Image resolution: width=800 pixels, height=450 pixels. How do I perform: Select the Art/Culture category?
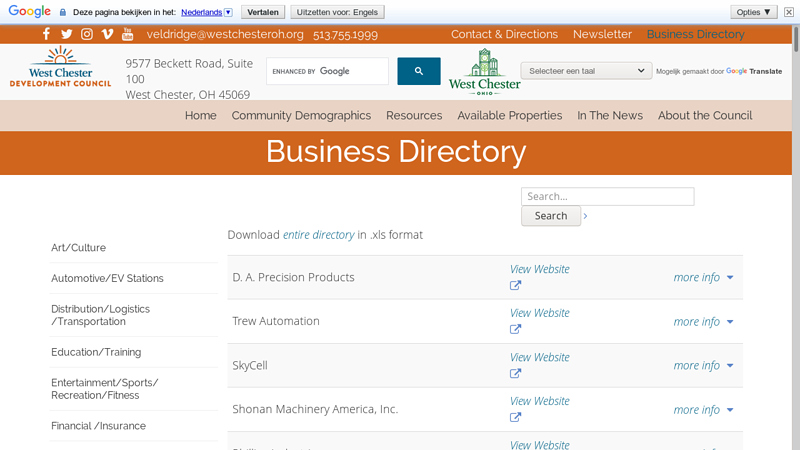[x=79, y=247]
